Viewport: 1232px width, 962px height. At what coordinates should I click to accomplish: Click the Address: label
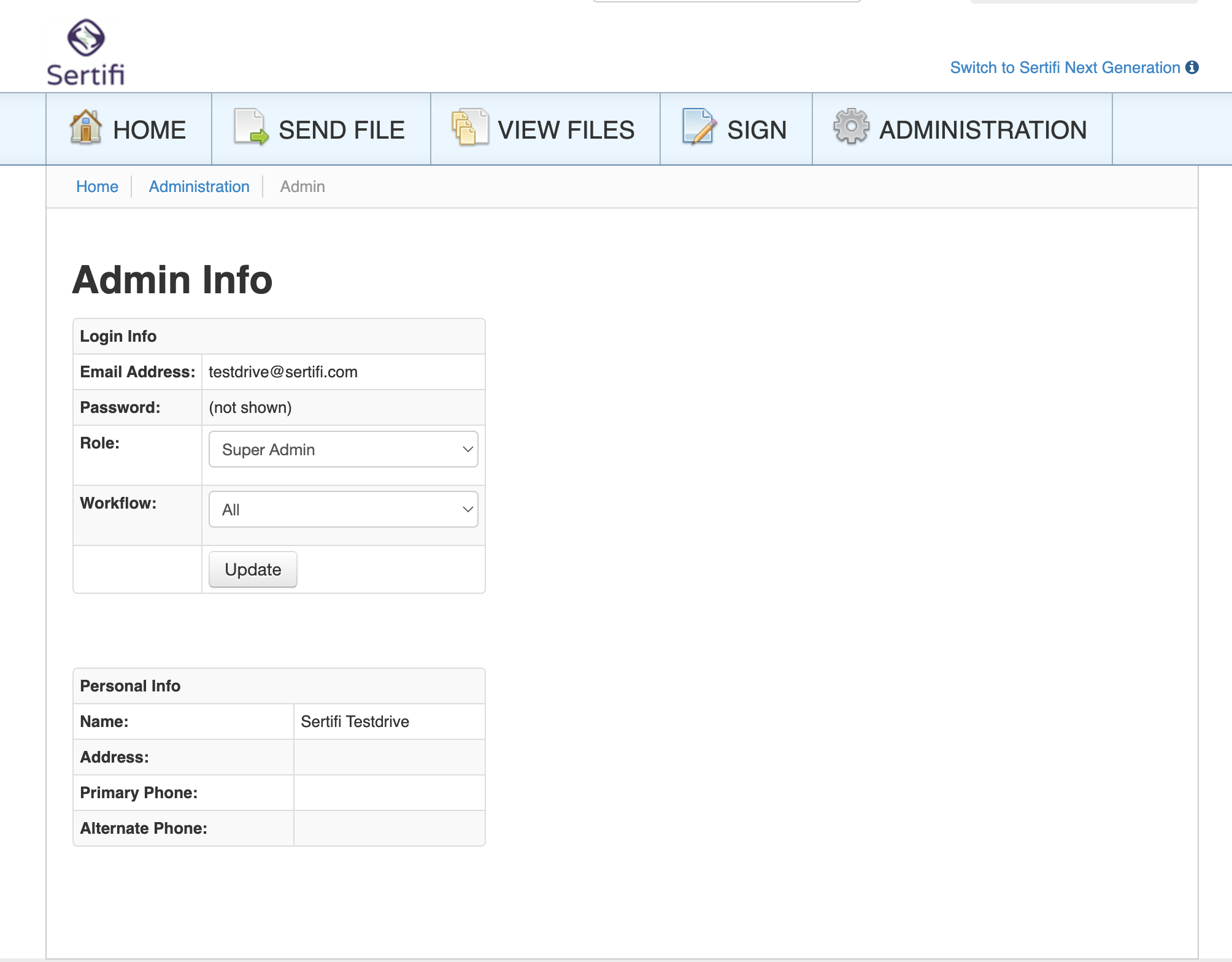(115, 757)
